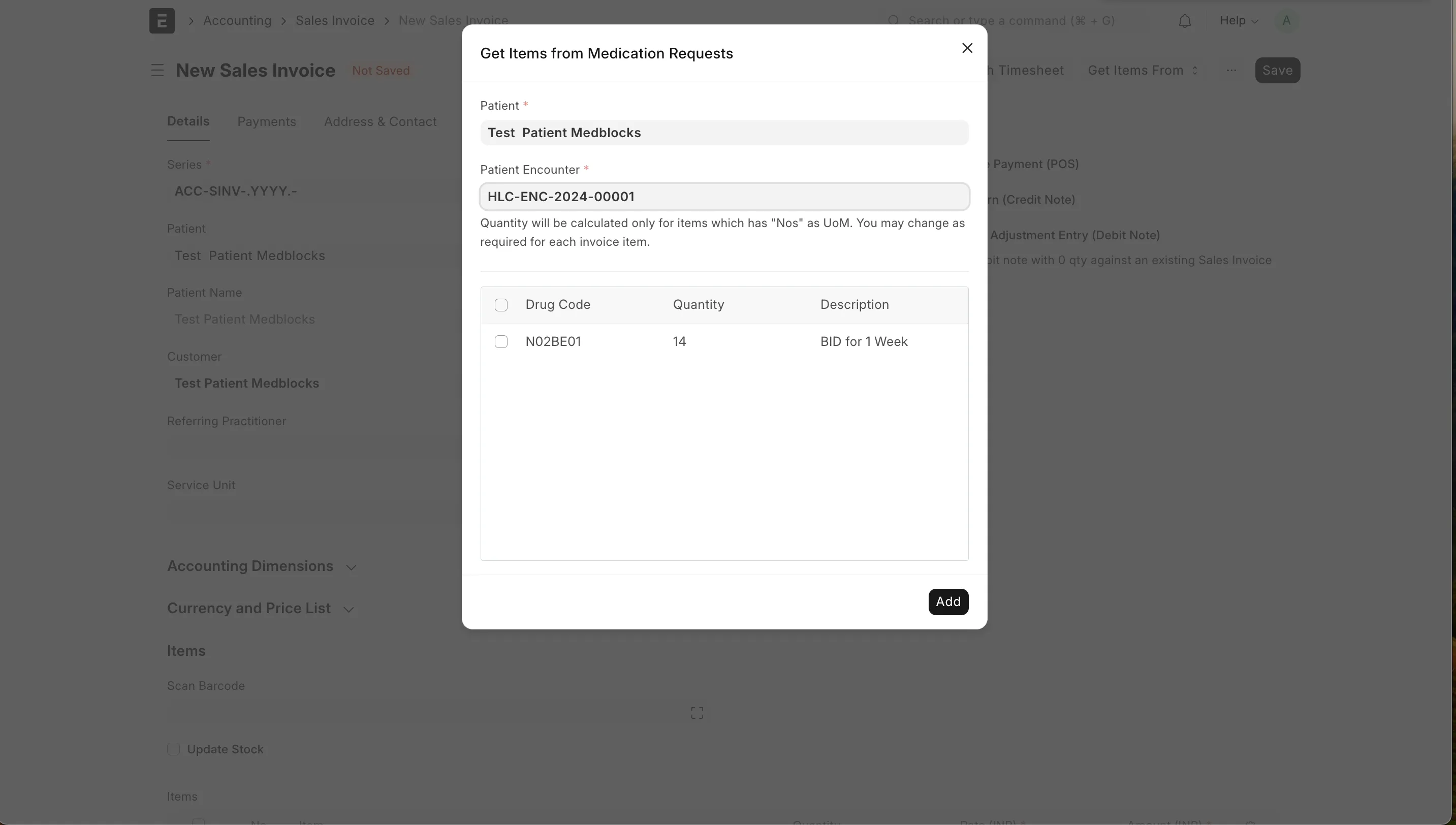Open the Address & Contact tab
This screenshot has width=1456, height=825.
tap(380, 121)
